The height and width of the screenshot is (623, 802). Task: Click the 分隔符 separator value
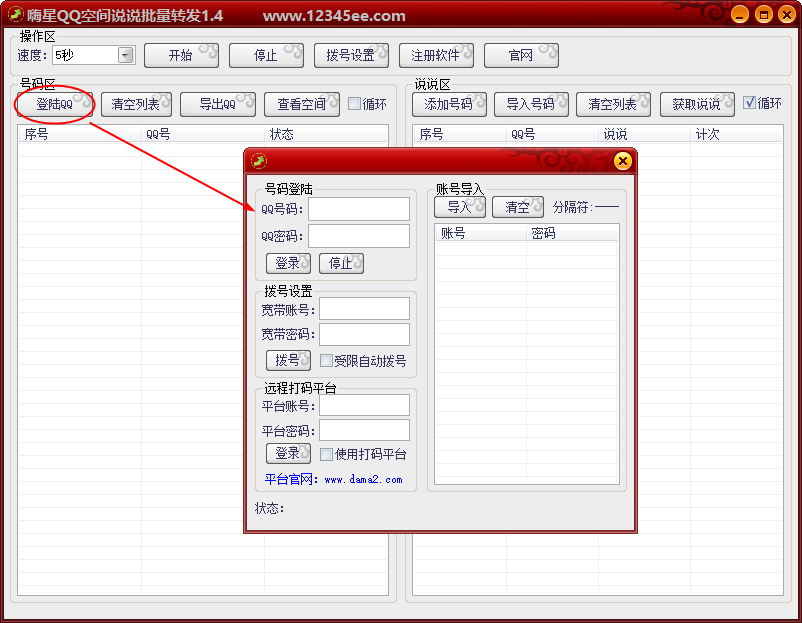coord(607,207)
